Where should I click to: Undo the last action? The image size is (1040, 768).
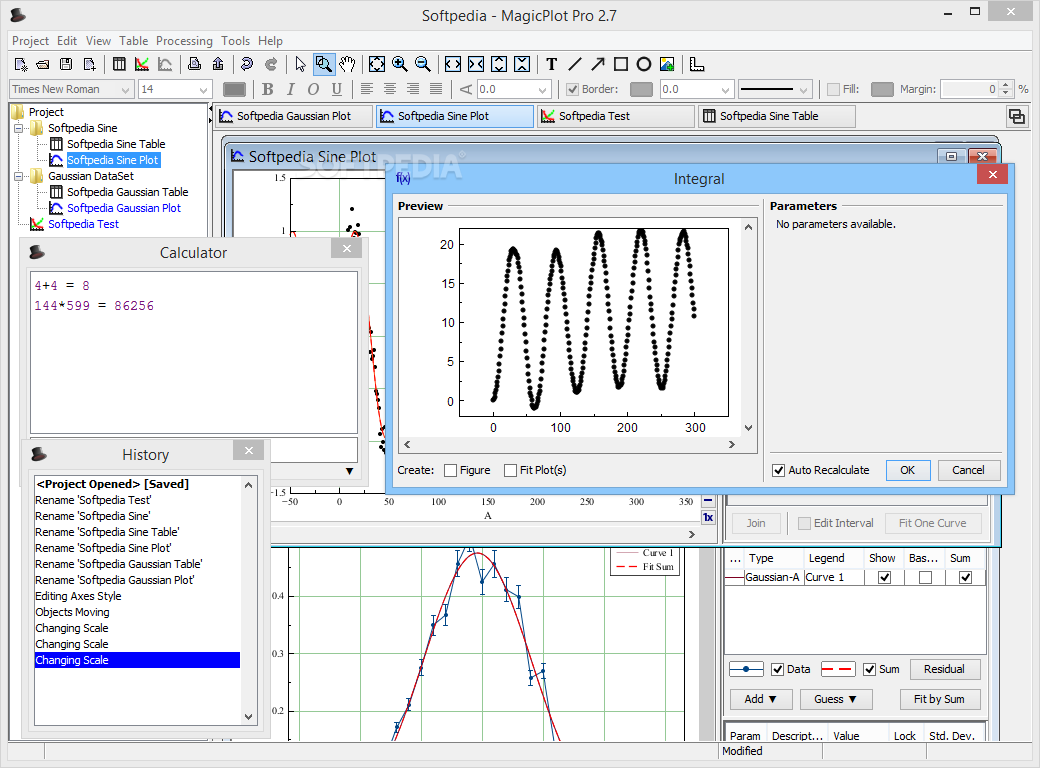point(247,64)
